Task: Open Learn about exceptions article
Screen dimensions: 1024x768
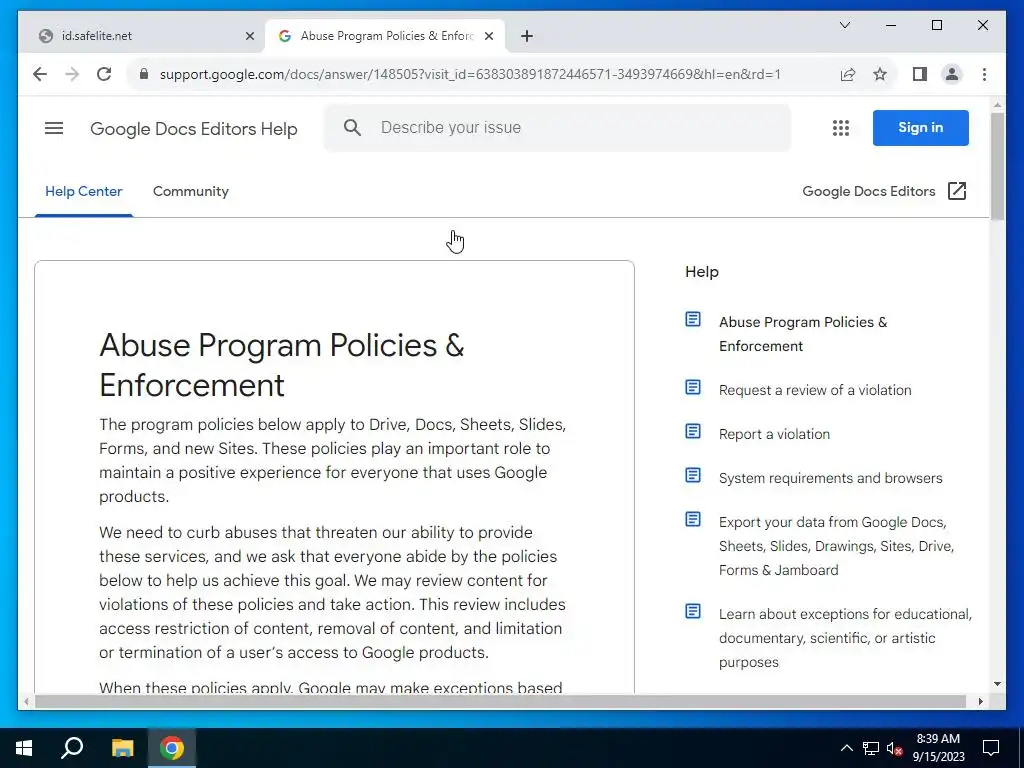Action: pos(845,638)
